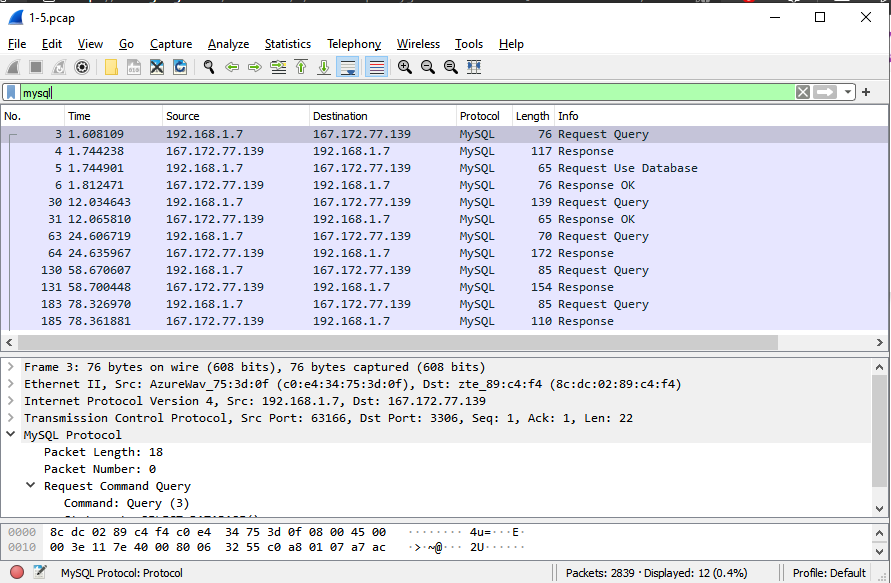891x583 pixels.
Task: Select packet 185 Response row
Action: coord(444,321)
